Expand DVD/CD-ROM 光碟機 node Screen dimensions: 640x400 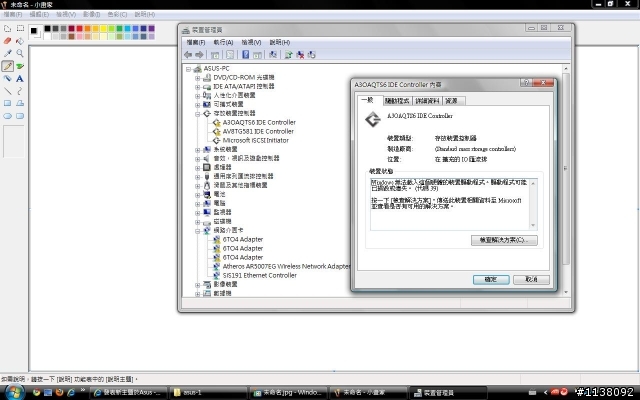point(198,78)
